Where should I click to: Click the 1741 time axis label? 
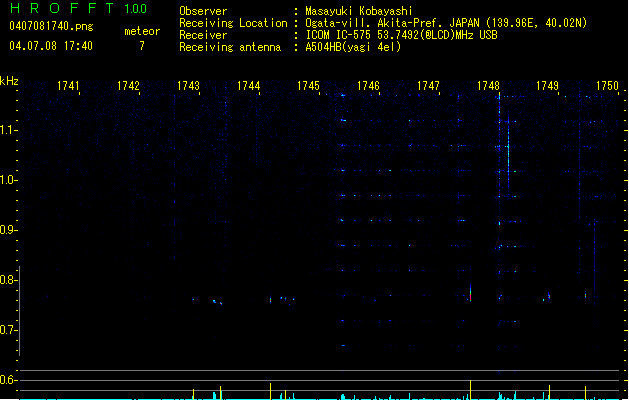tap(68, 86)
